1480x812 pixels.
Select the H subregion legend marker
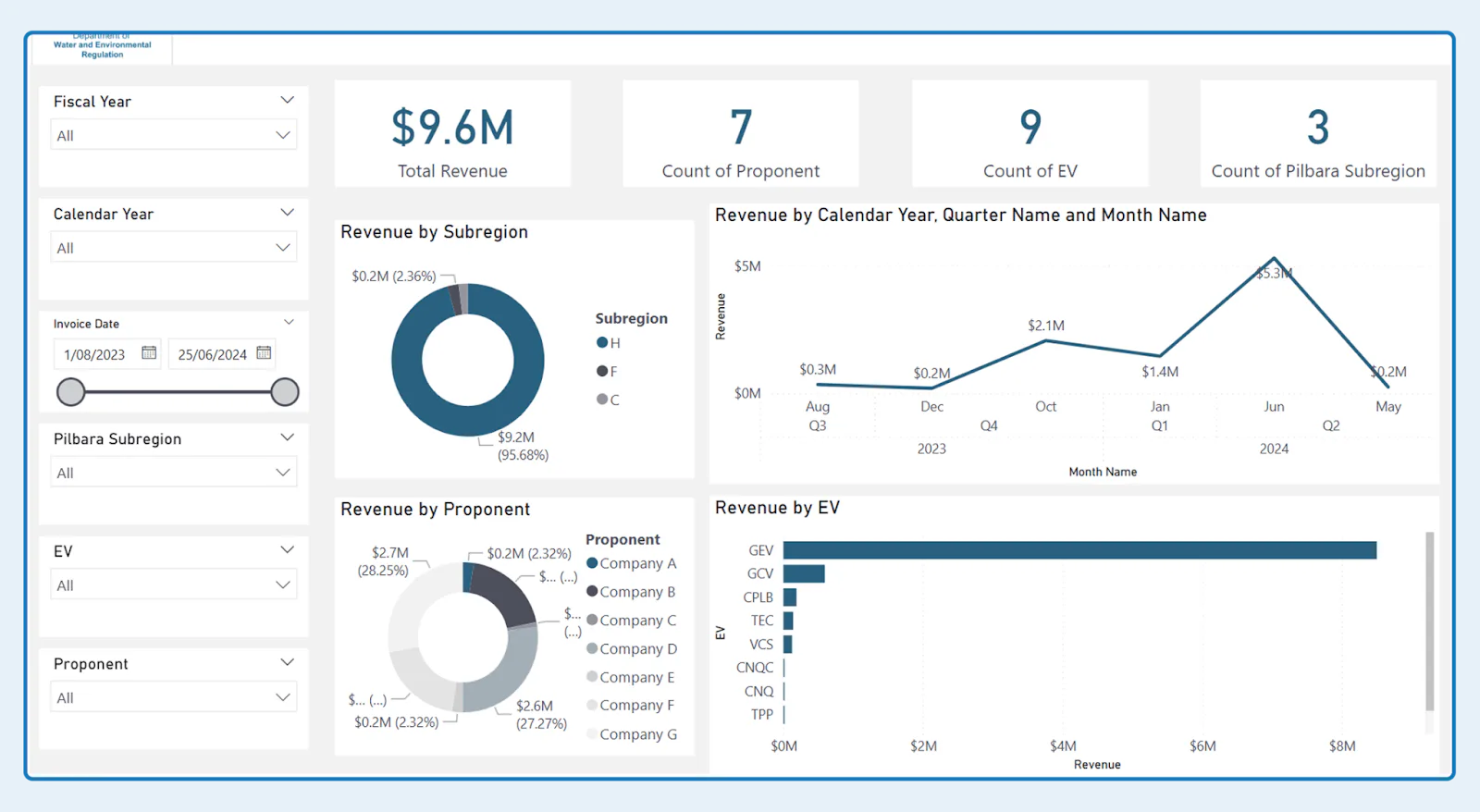coord(602,342)
